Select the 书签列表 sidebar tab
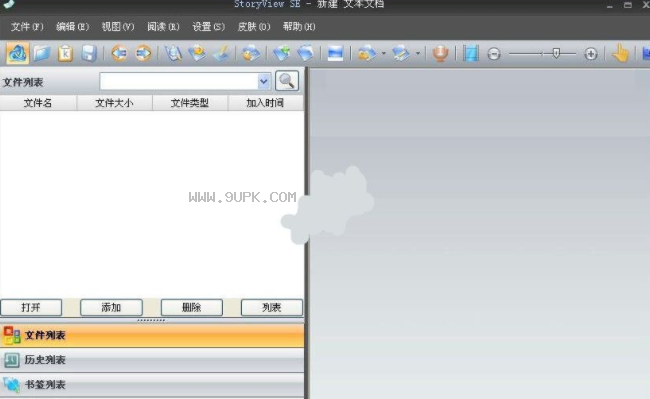Screen dimensions: 650x399 click(x=152, y=385)
